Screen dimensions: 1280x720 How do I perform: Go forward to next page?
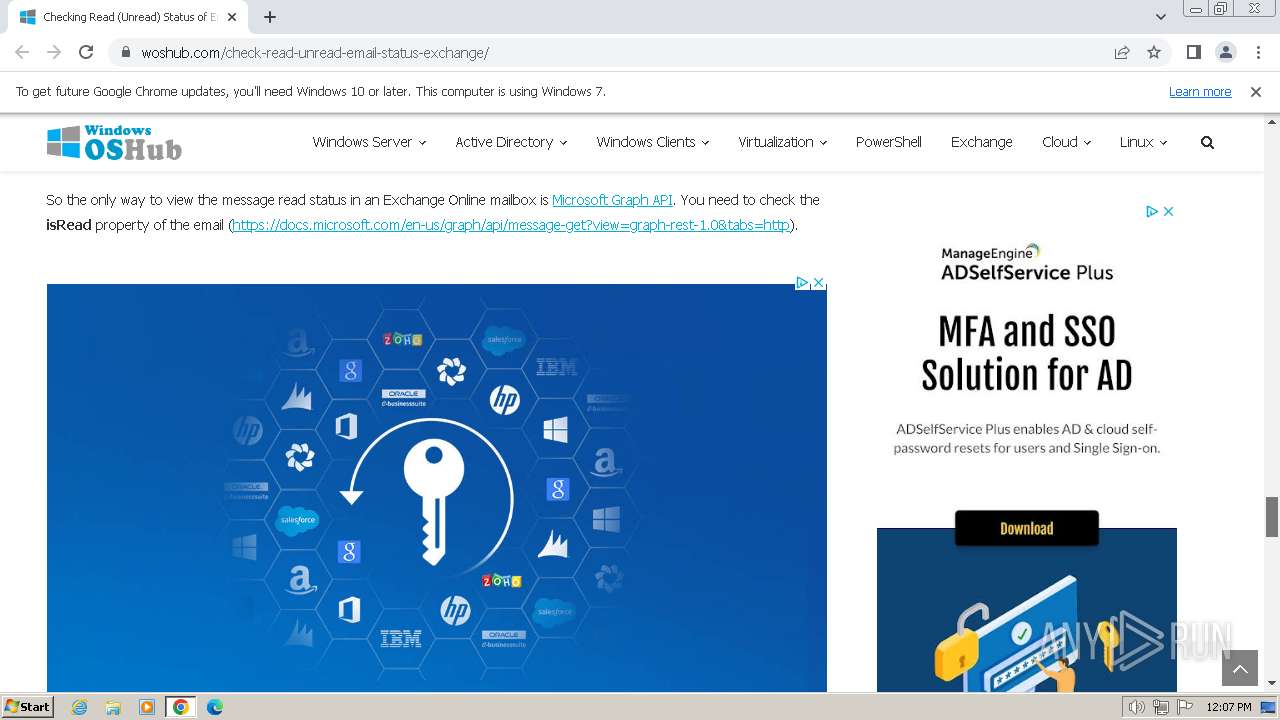click(54, 53)
